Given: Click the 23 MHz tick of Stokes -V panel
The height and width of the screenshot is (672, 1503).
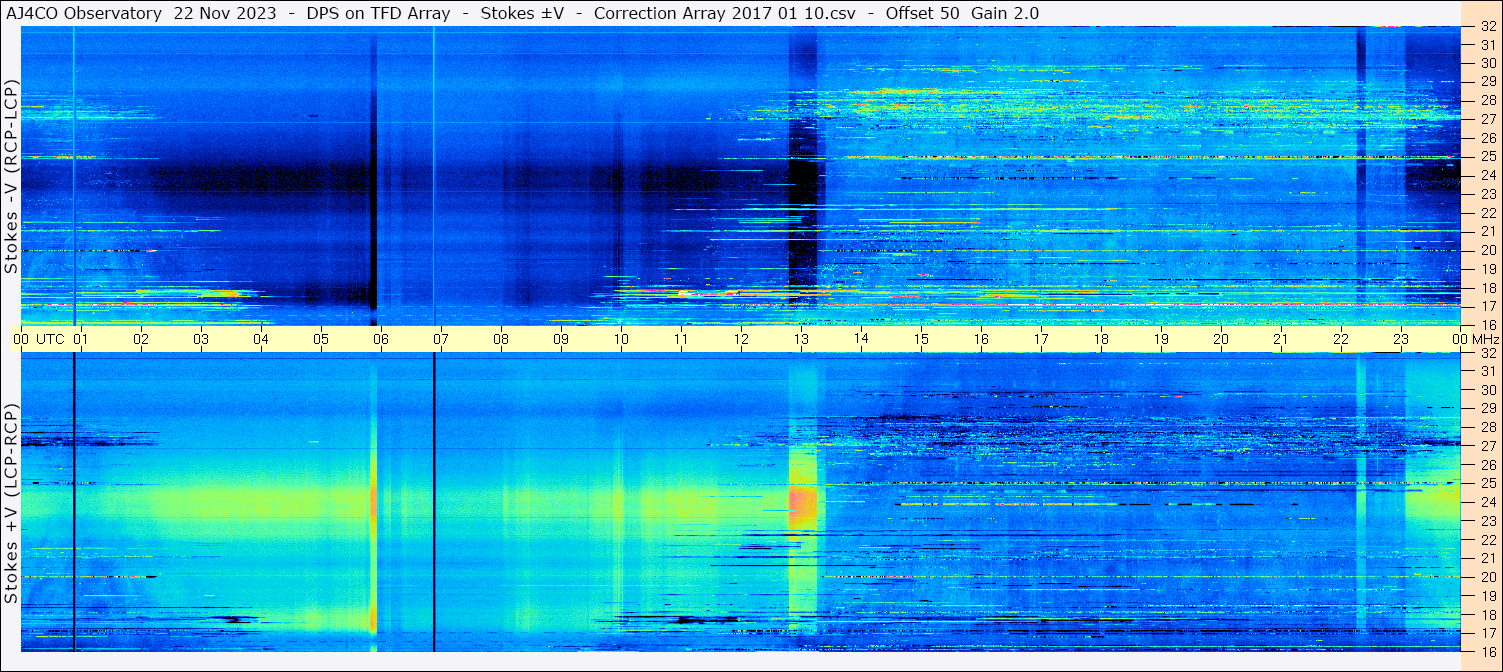Looking at the screenshot, I should (1488, 194).
